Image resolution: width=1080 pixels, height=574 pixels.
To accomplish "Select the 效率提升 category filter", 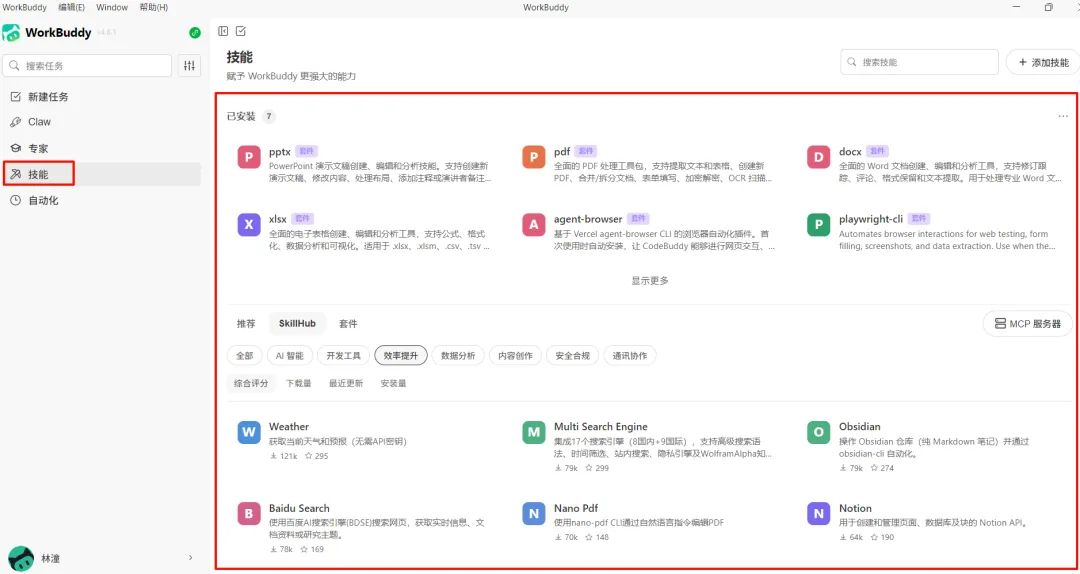I will (x=401, y=356).
